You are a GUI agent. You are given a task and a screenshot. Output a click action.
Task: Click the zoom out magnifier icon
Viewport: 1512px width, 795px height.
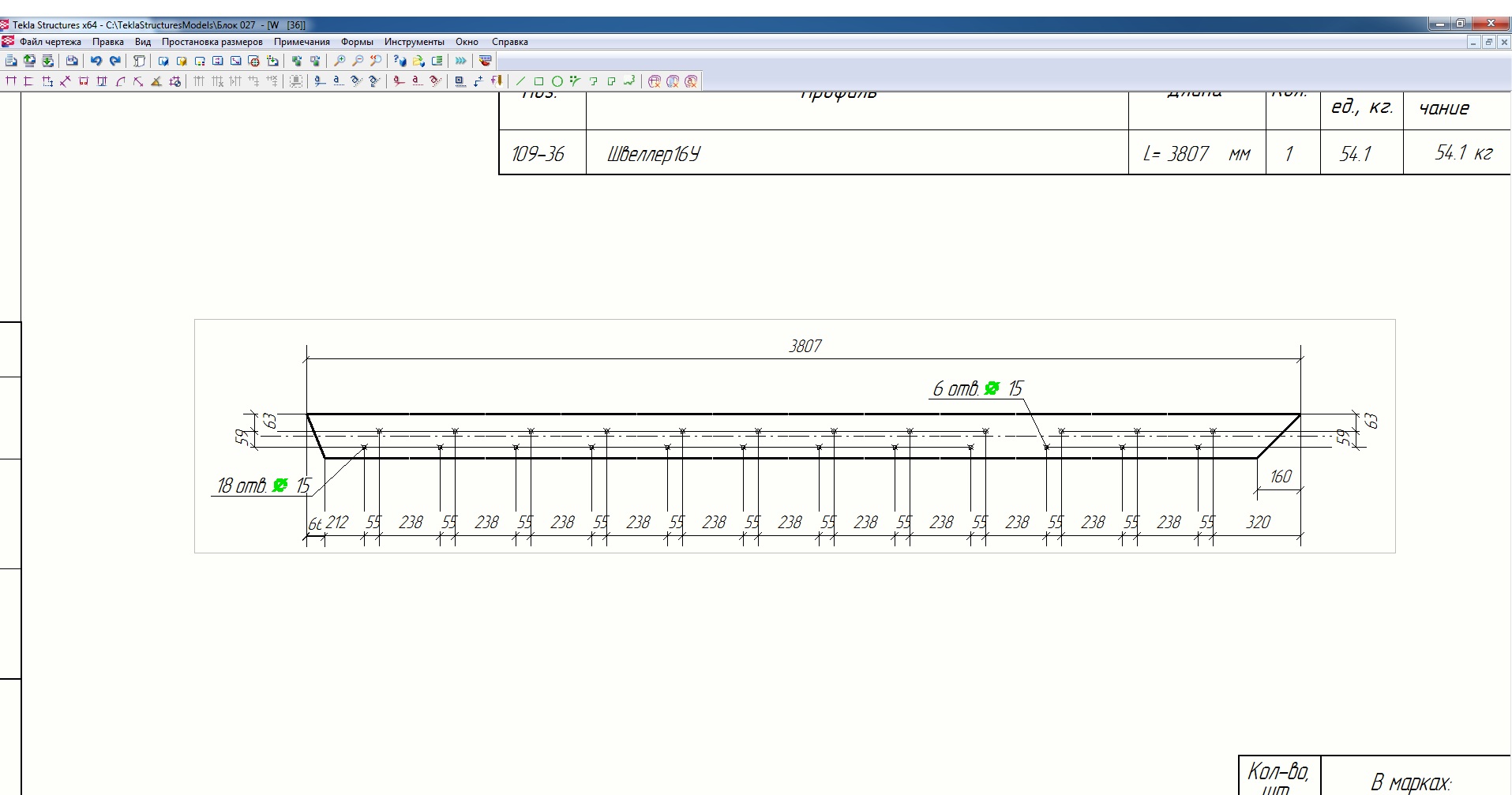coord(358,61)
